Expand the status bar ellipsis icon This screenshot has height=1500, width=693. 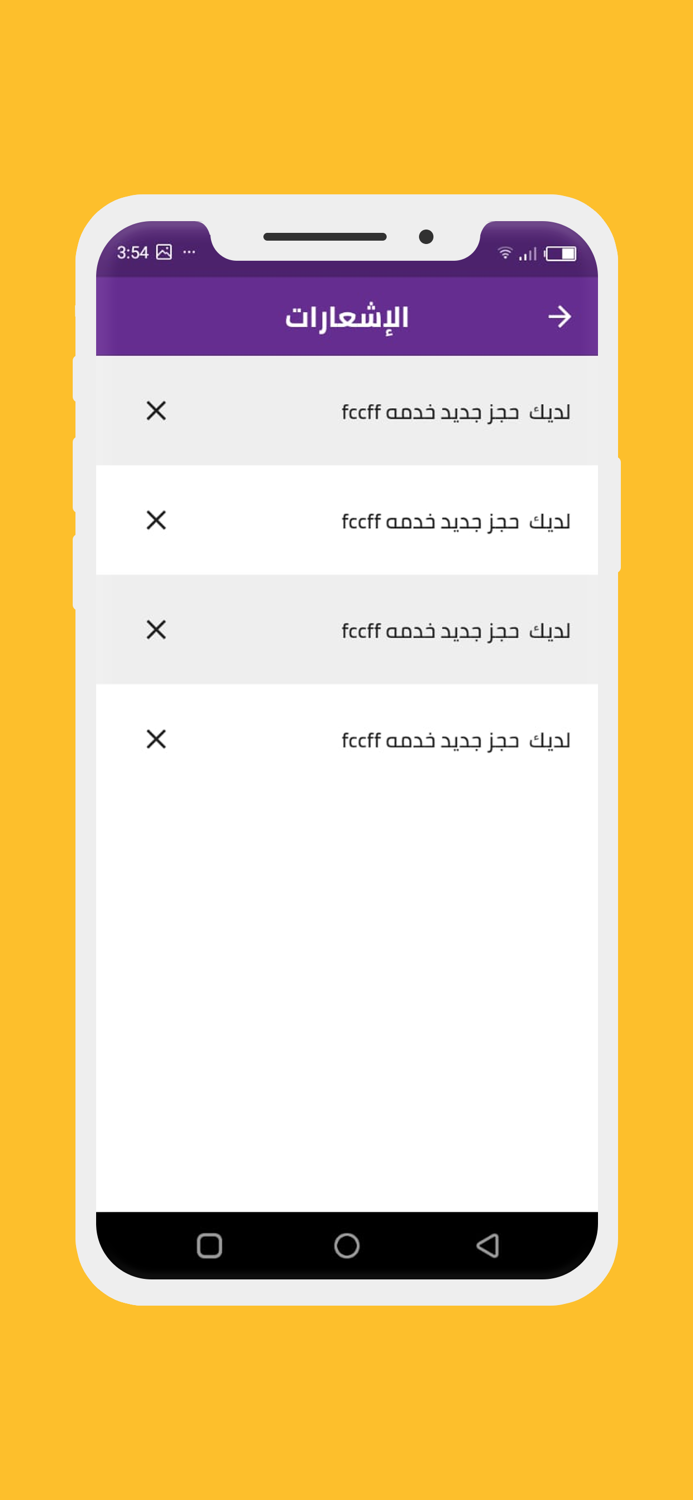(188, 252)
